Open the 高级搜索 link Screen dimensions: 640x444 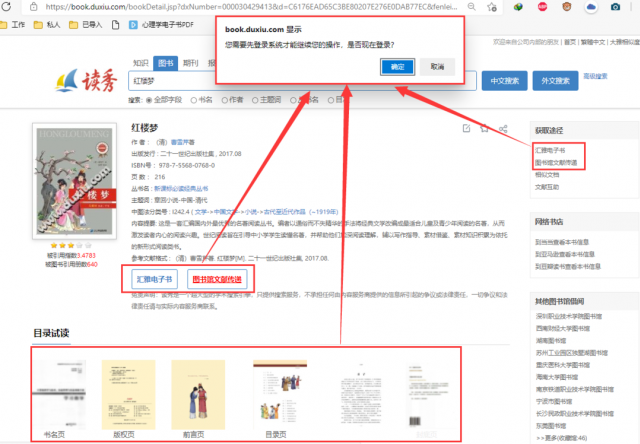coord(595,76)
